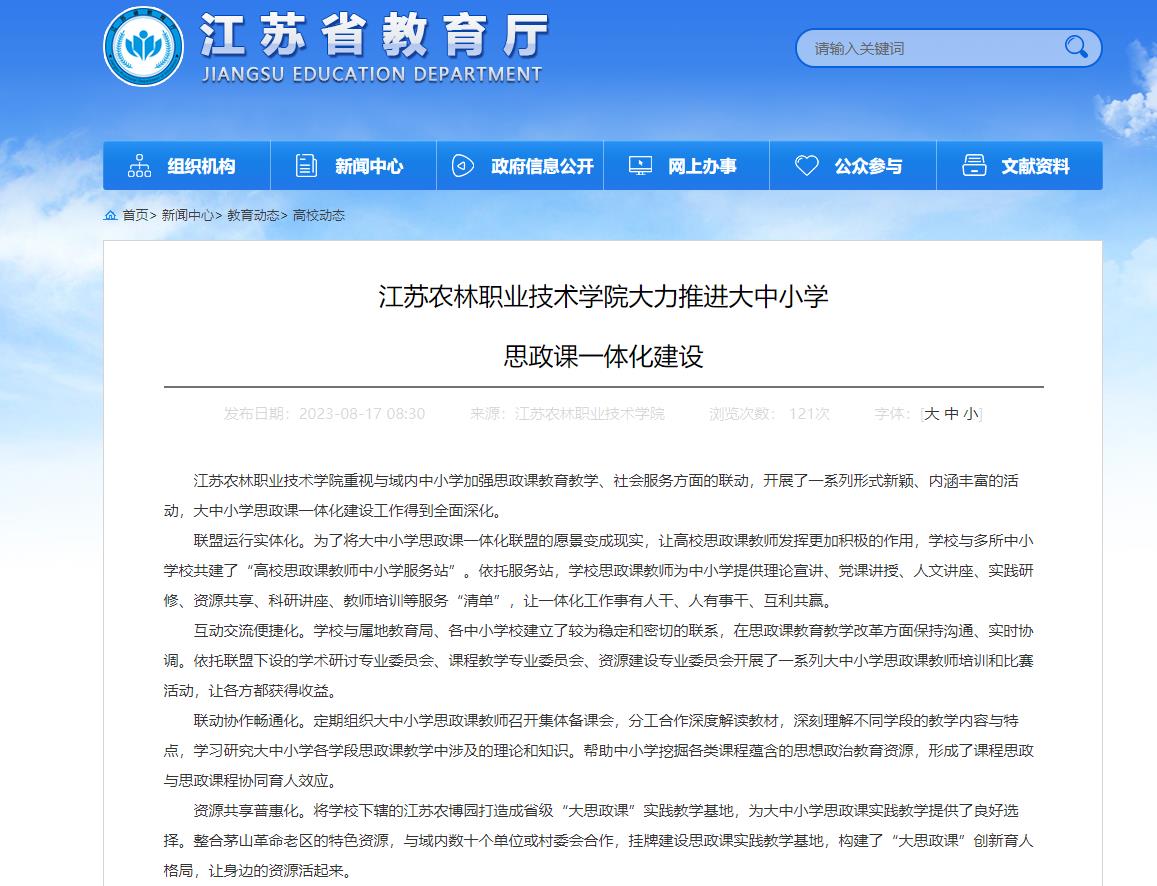Screen dimensions: 1157x886
Task: Click the 网上办事 monitor icon
Action: tap(640, 166)
